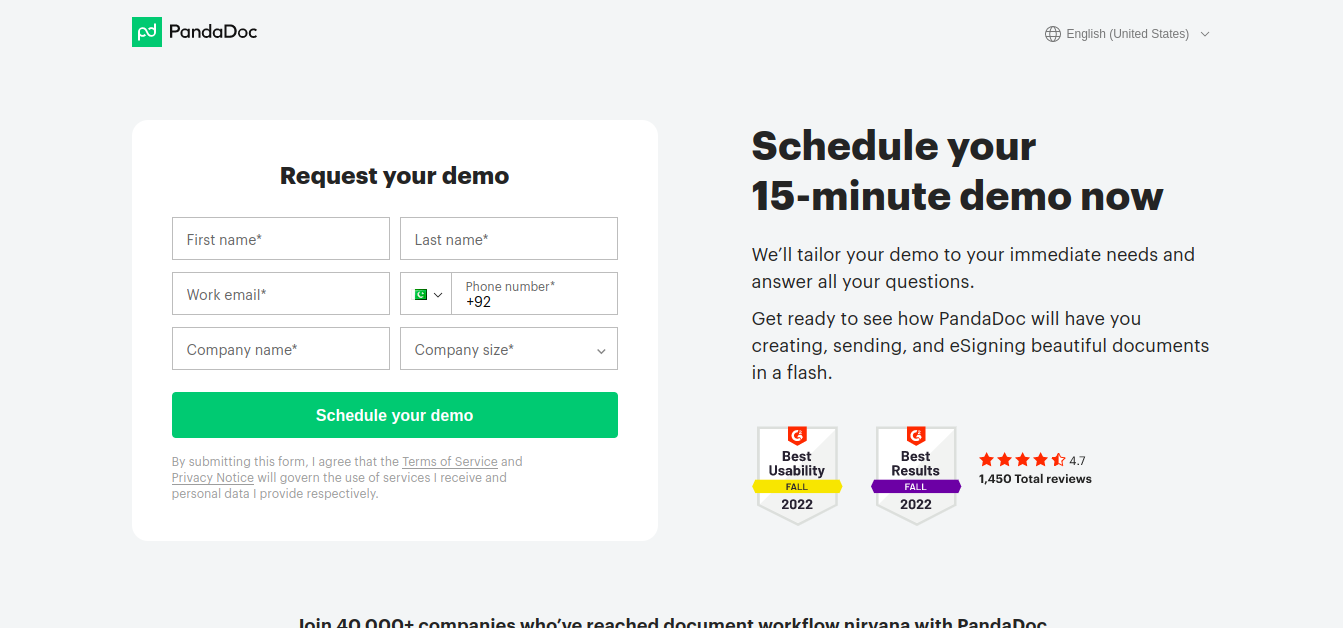1343x628 pixels.
Task: Open the English (United States) language selector
Action: pyautogui.click(x=1127, y=34)
